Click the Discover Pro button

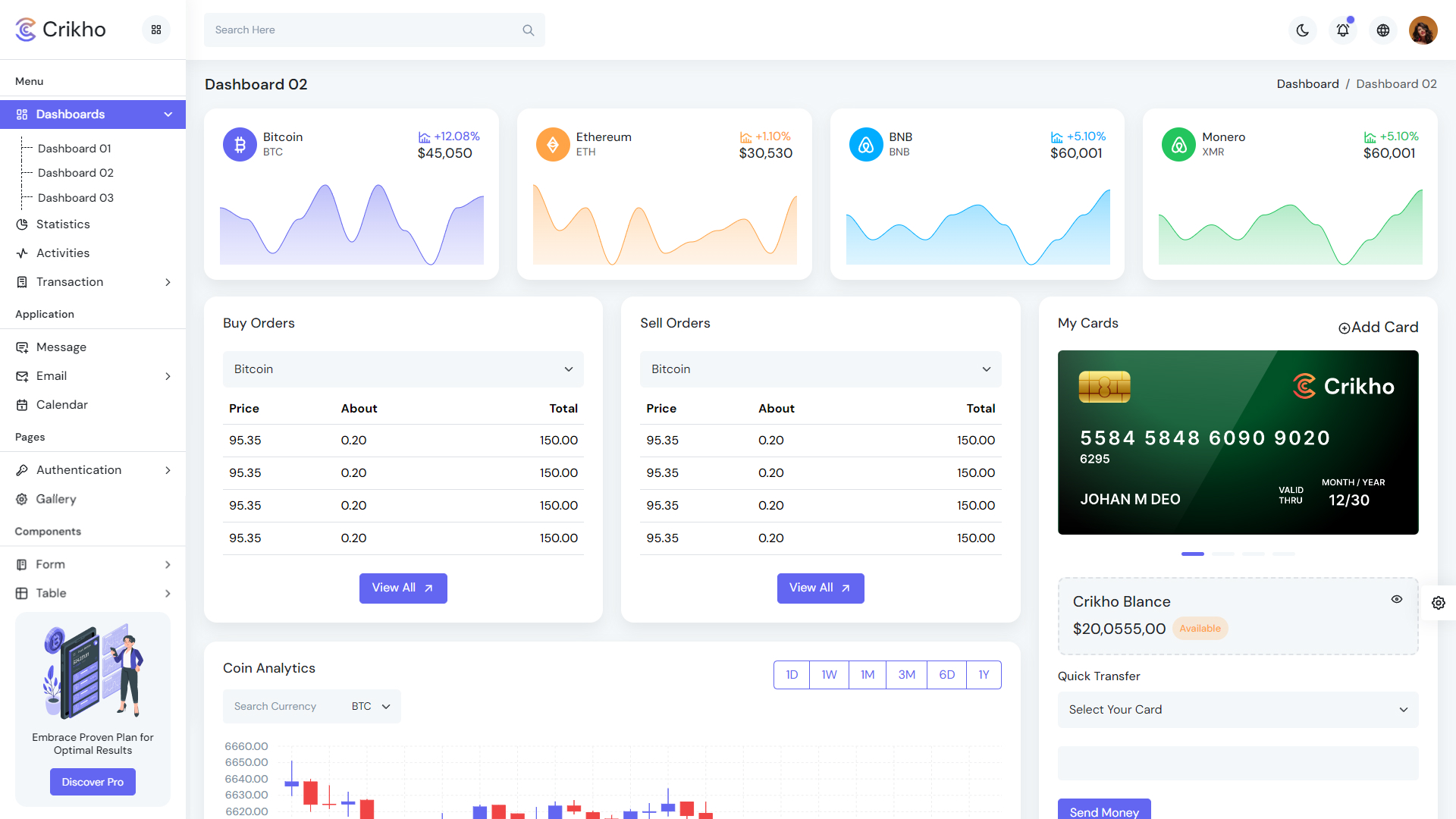click(x=93, y=782)
